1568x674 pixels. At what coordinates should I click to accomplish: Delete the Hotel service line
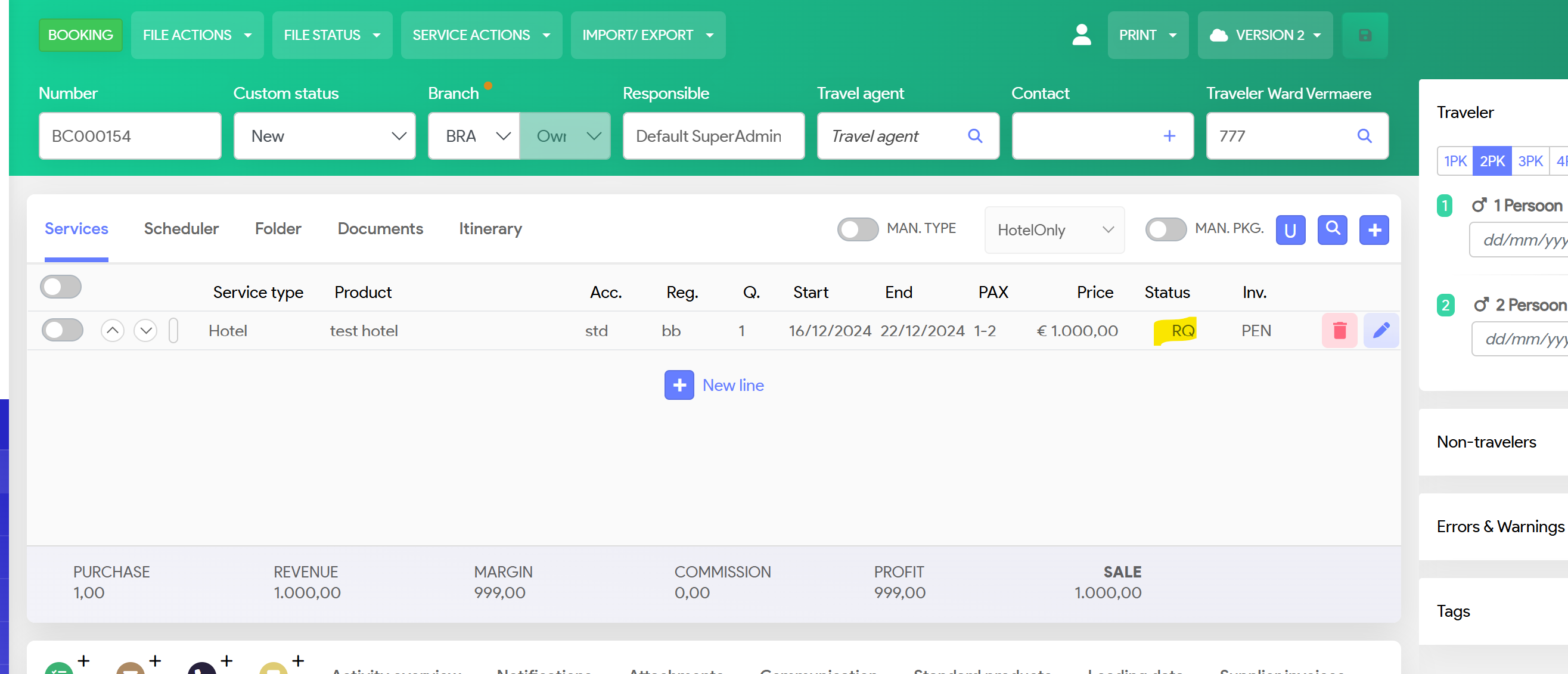pos(1339,331)
